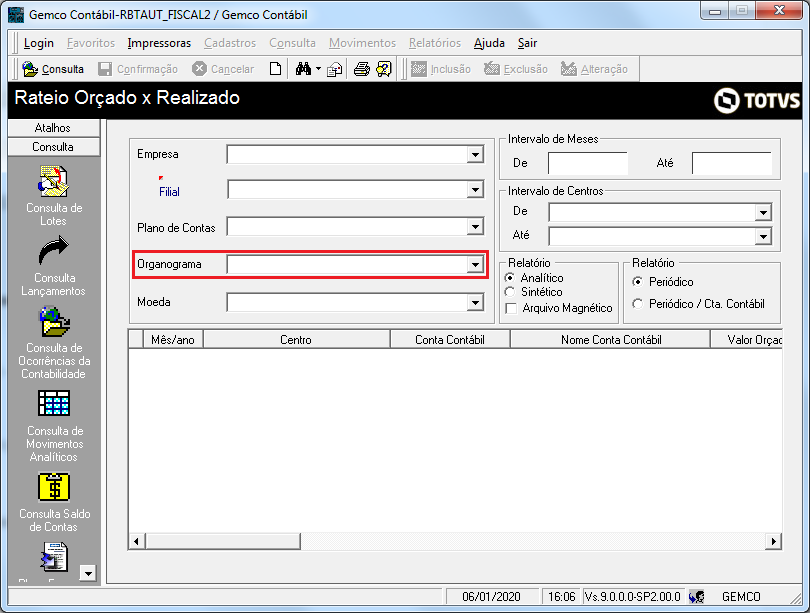Open Consulta de Ocorrências da Contabilidade icon
The height and width of the screenshot is (613, 810).
click(x=55, y=321)
